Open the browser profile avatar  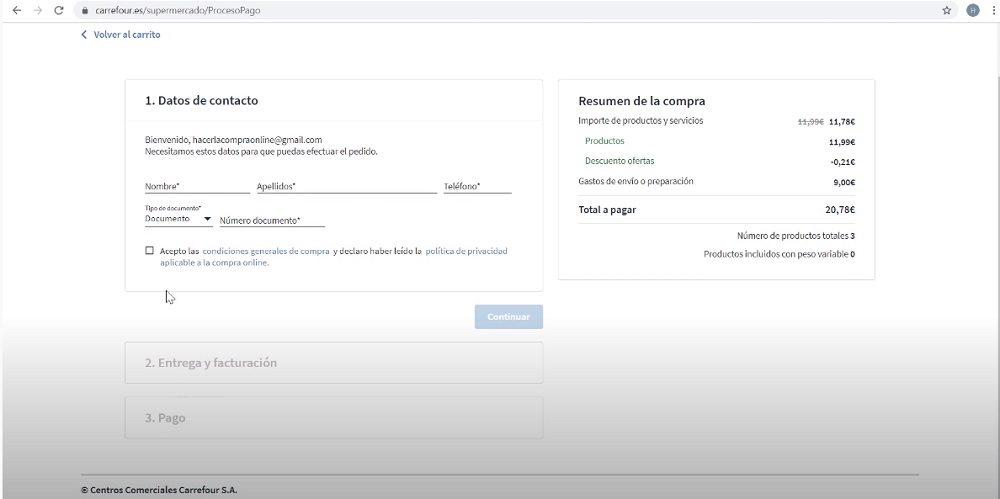pyautogui.click(x=972, y=10)
